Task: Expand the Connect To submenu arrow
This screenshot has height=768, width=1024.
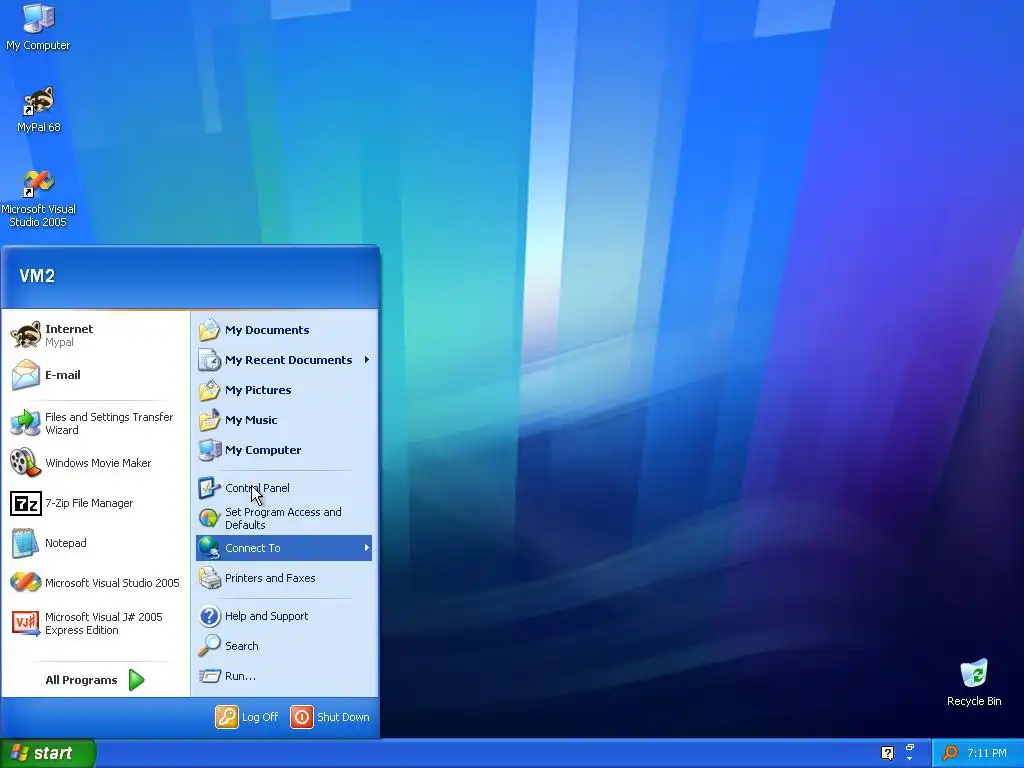Action: coord(367,548)
